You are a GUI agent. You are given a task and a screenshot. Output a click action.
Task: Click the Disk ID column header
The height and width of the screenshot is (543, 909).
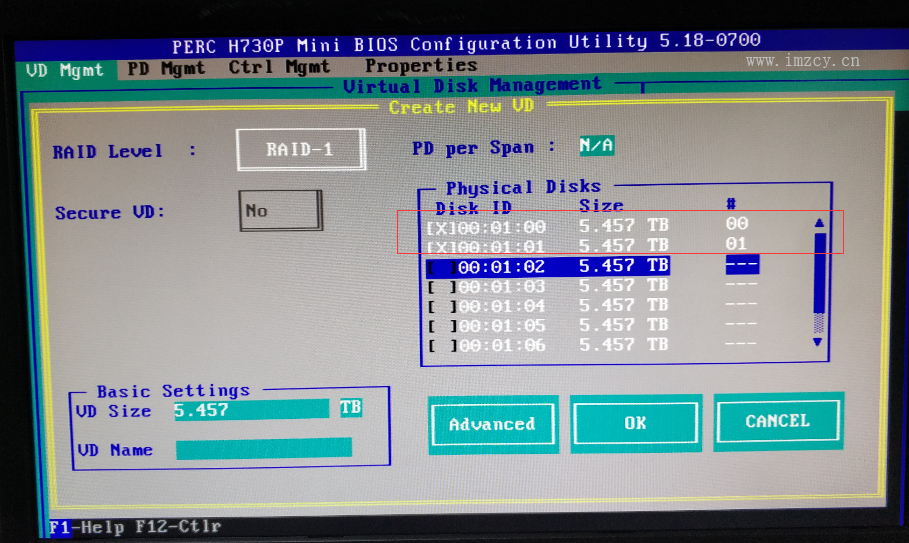(x=474, y=208)
